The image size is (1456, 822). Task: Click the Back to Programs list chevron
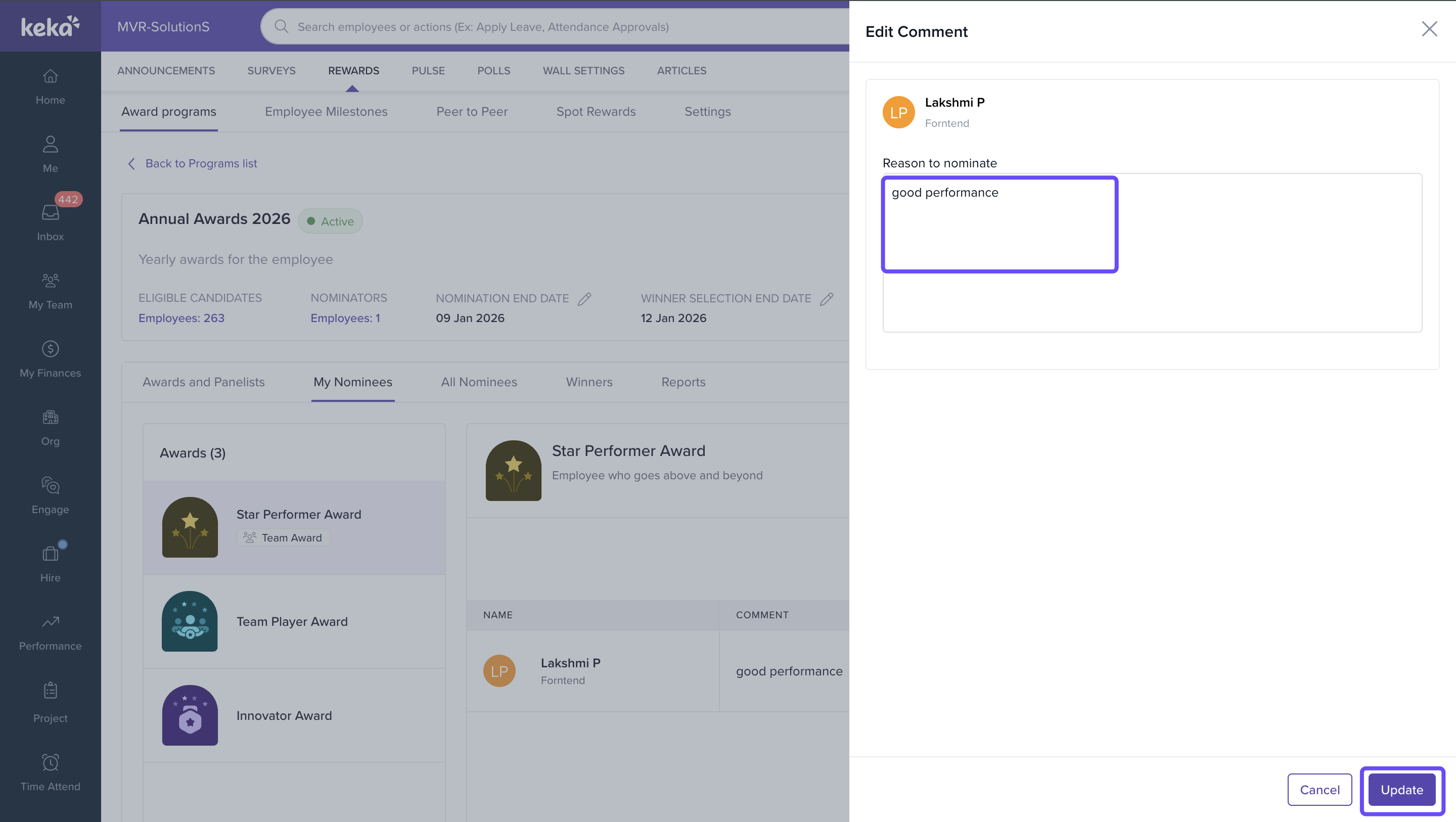click(x=131, y=163)
